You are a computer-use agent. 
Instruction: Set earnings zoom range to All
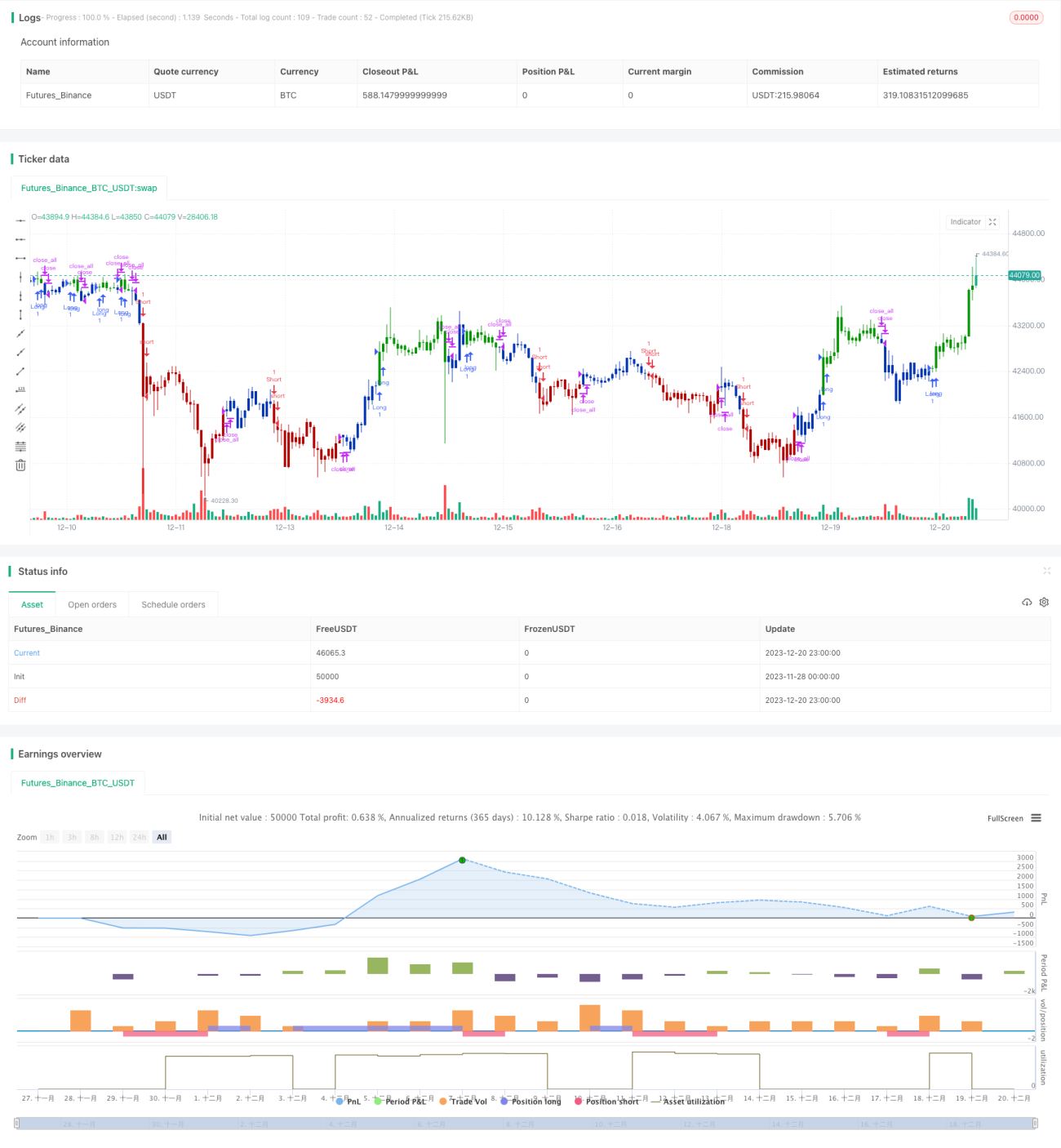pyautogui.click(x=162, y=837)
